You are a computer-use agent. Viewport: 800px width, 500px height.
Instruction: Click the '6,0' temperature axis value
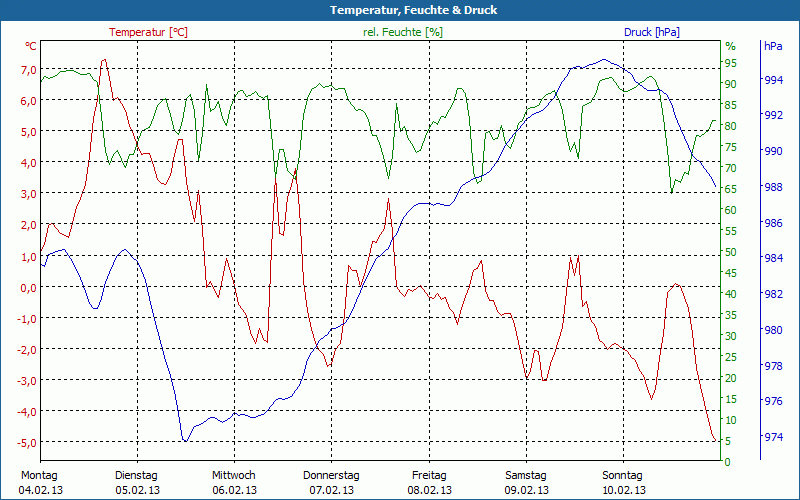click(x=28, y=101)
